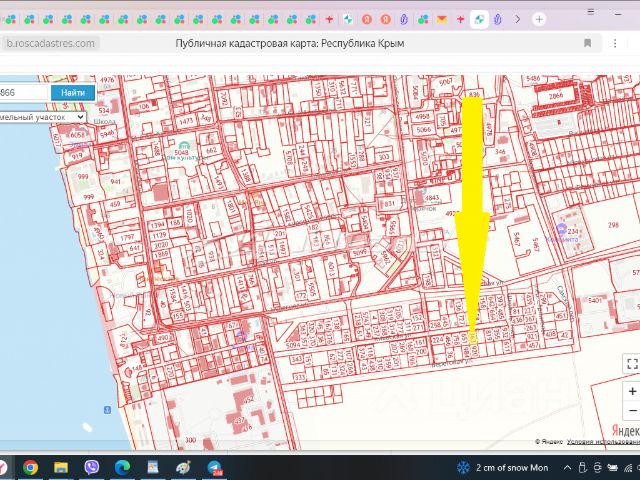Image resolution: width=640 pixels, height=480 pixels.
Task: Click the Найти search button
Action: coord(72,93)
